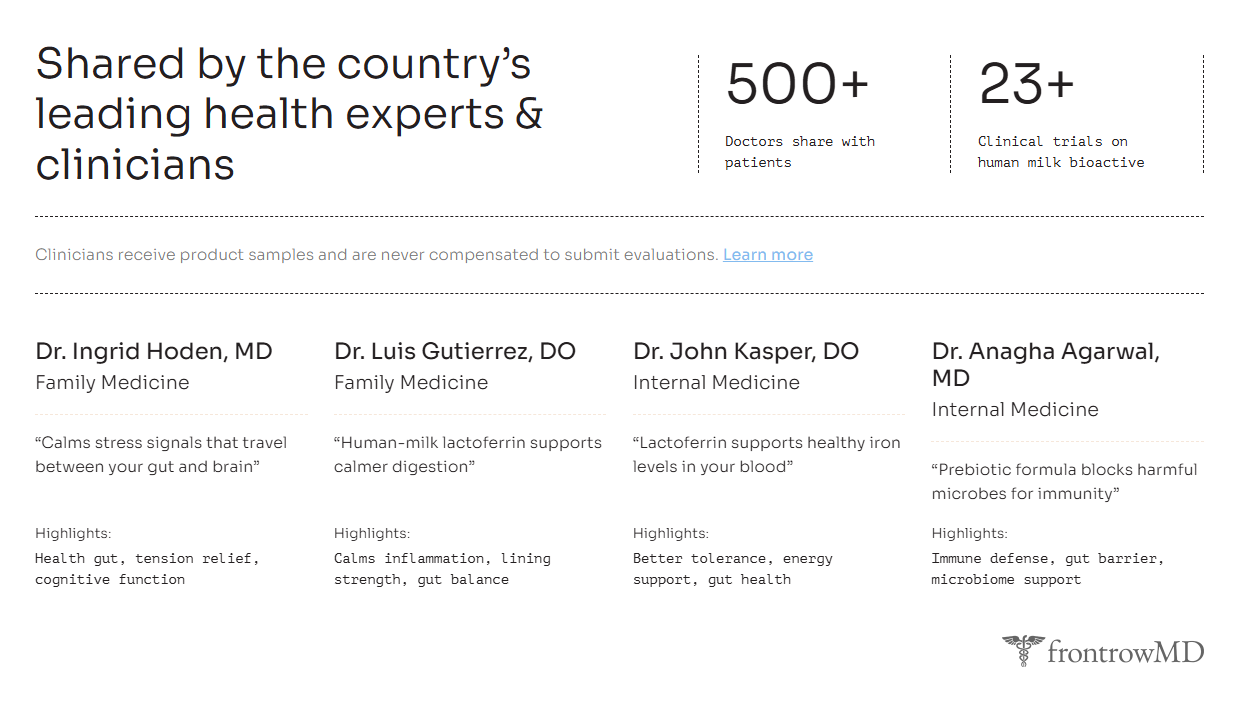Image resolution: width=1241 pixels, height=701 pixels.
Task: Click the frontrowMD brand text
Action: [1125, 653]
